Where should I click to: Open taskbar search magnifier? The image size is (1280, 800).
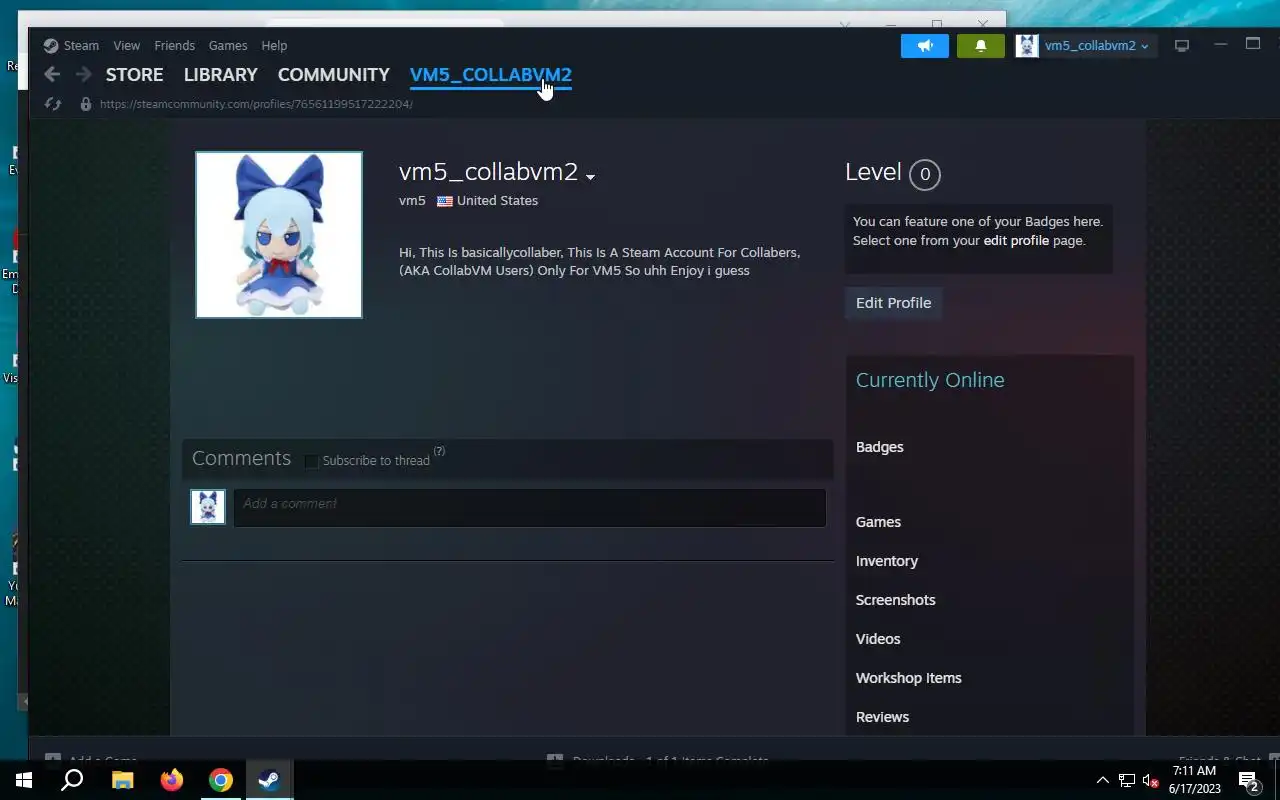pos(72,780)
